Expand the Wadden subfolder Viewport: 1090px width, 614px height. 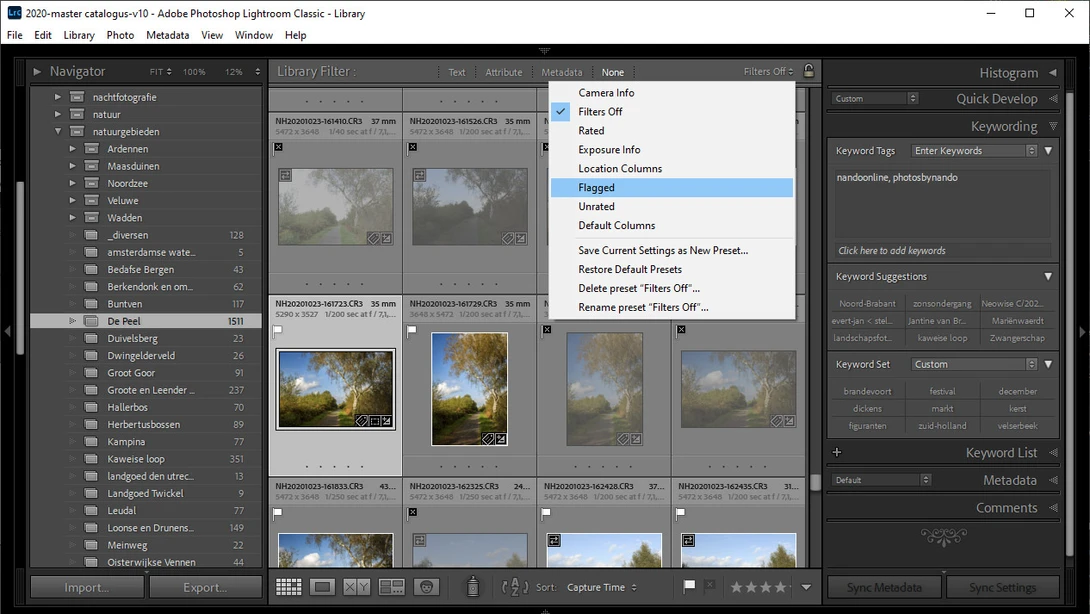click(x=72, y=218)
